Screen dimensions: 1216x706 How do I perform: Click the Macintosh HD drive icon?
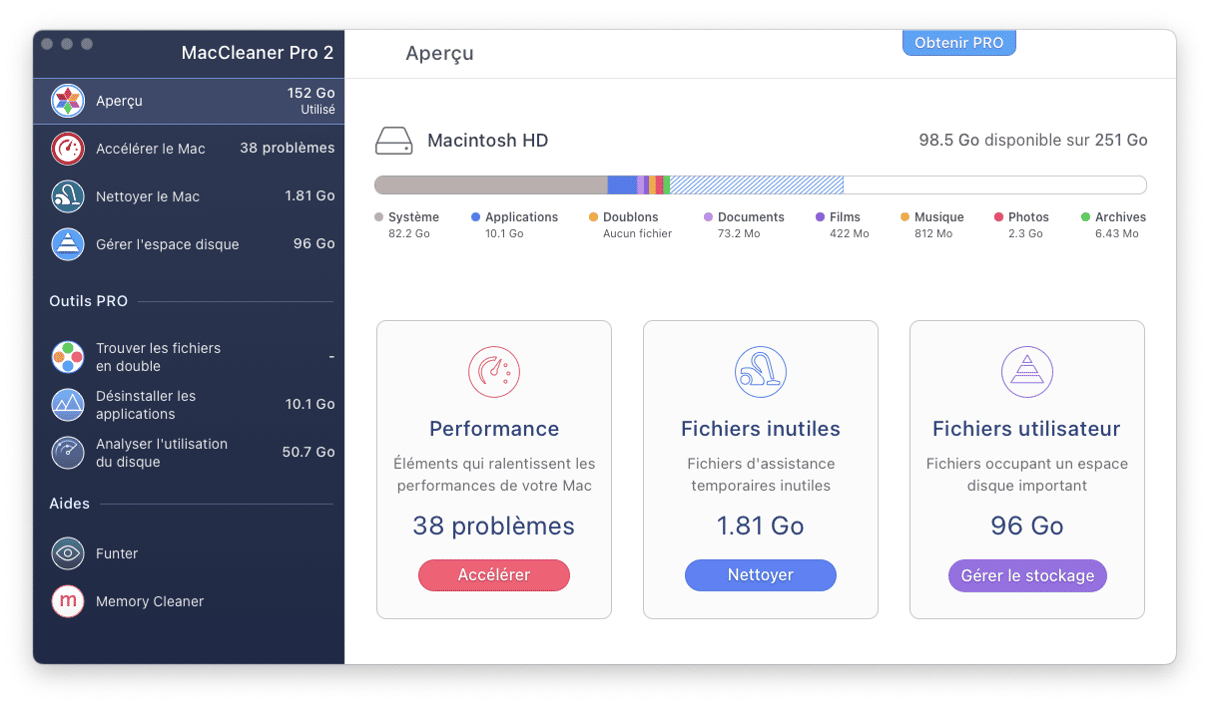click(394, 141)
